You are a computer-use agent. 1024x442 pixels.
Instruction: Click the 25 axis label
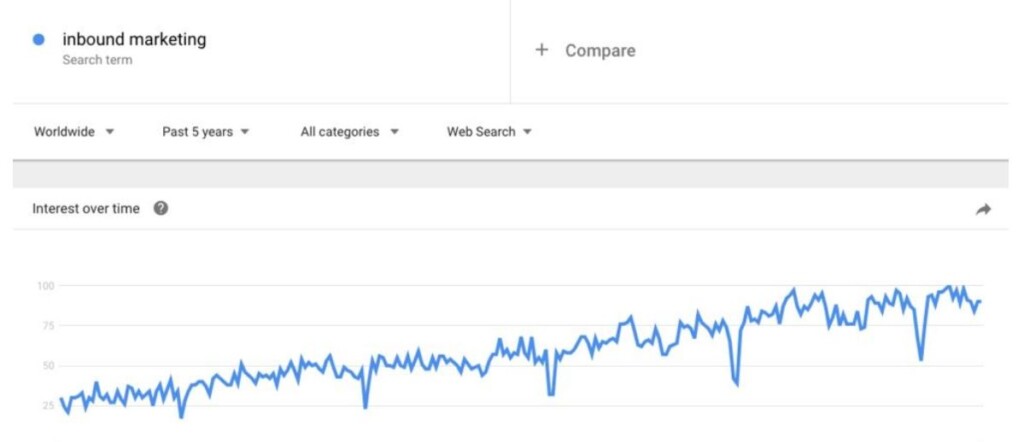coord(47,406)
